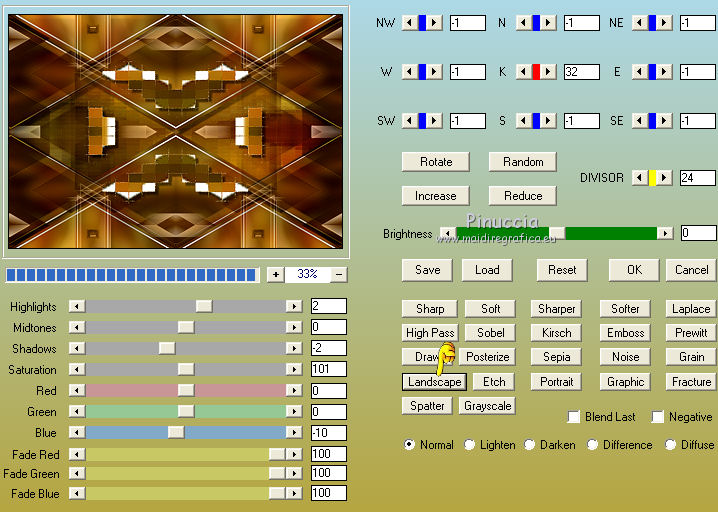Click left arrow on the Saturation slider
Image resolution: width=718 pixels, height=512 pixels.
[x=76, y=369]
